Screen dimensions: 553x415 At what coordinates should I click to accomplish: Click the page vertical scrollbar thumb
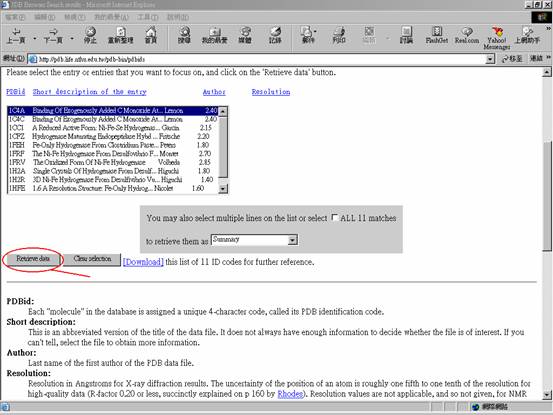[x=547, y=196]
